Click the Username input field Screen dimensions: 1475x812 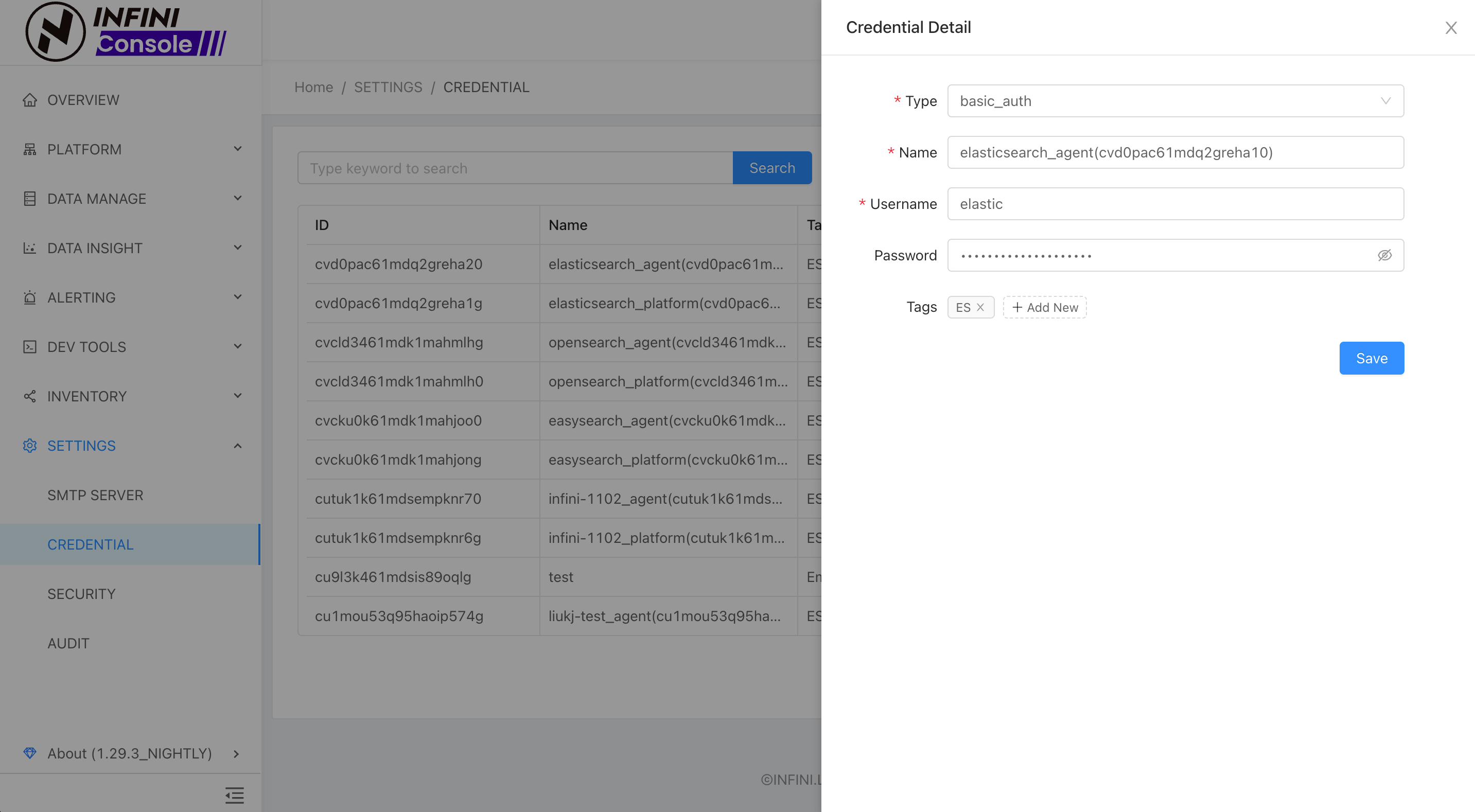point(1175,204)
